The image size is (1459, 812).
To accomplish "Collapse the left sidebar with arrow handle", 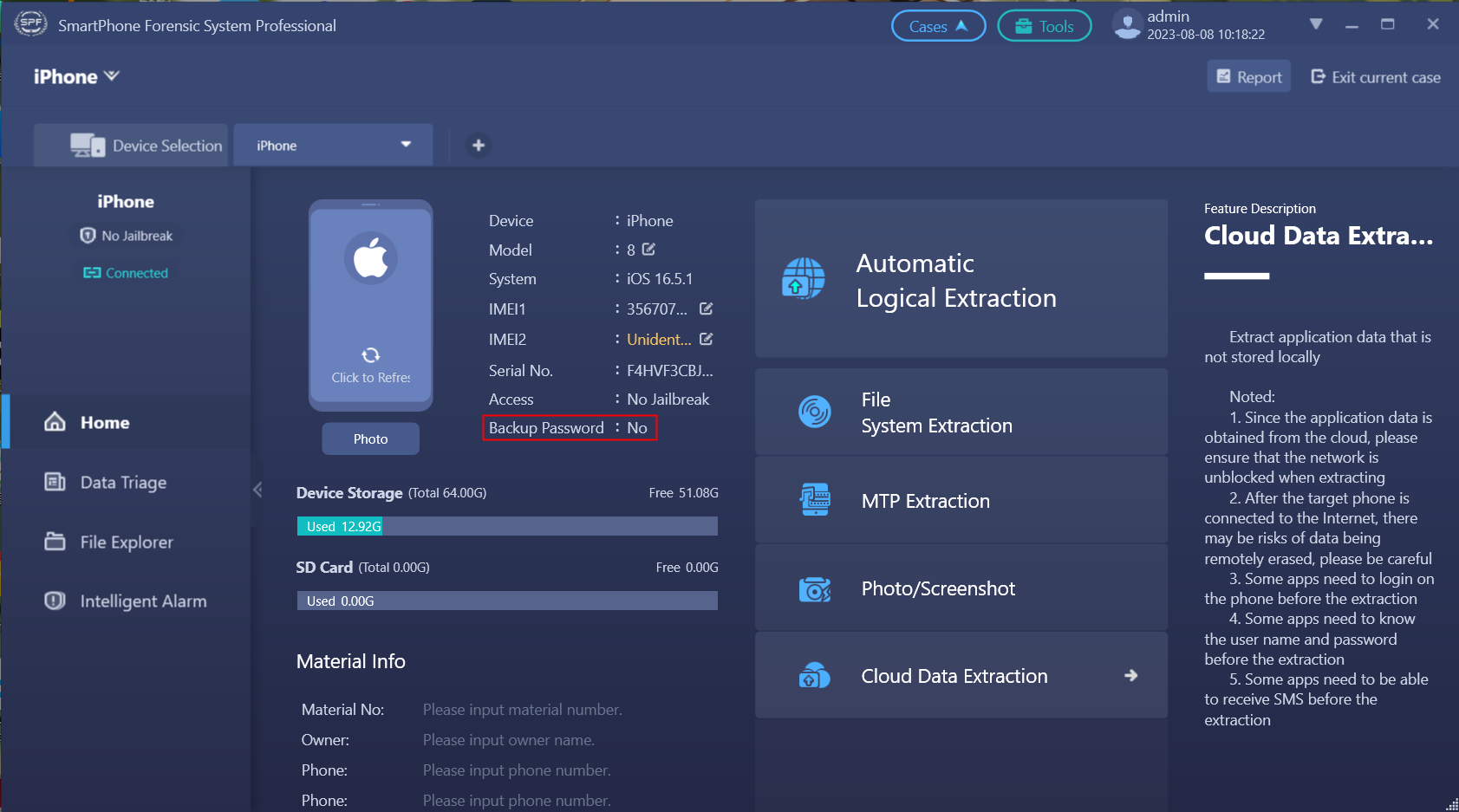I will pos(257,490).
